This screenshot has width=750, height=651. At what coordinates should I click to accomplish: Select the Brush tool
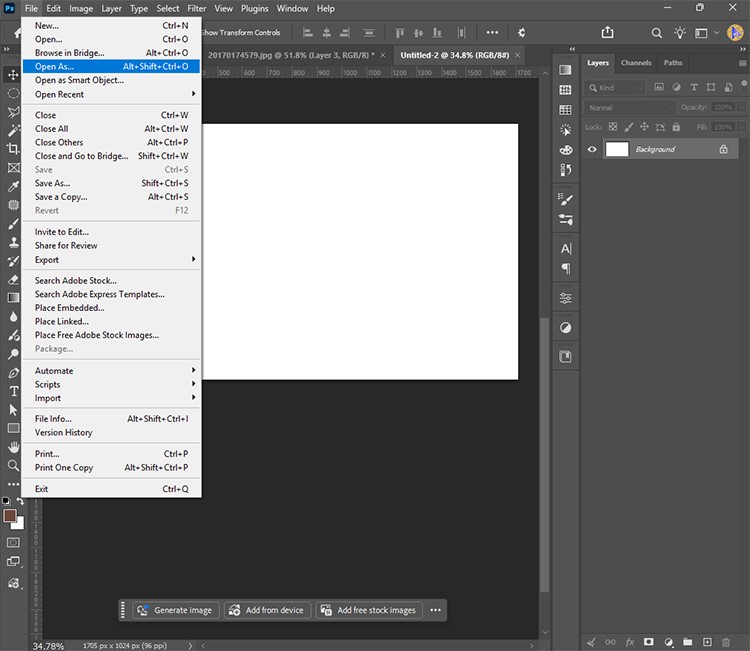(13, 224)
